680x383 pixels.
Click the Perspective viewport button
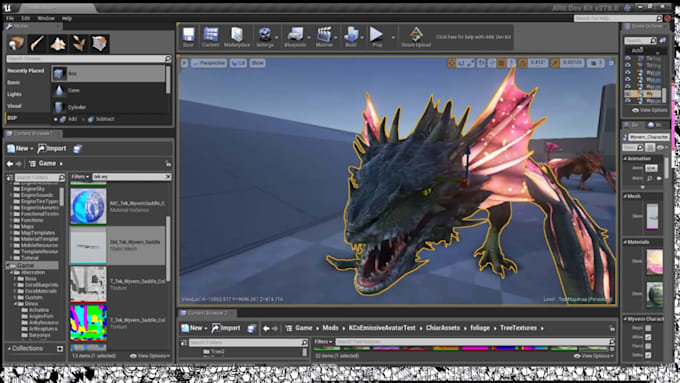tap(209, 63)
